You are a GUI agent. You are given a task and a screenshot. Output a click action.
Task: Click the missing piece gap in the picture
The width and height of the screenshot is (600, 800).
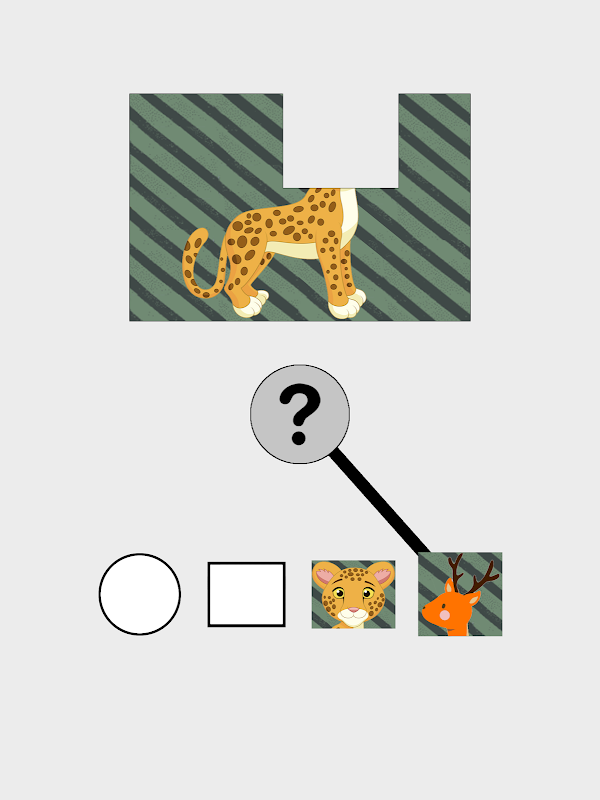pyautogui.click(x=340, y=141)
